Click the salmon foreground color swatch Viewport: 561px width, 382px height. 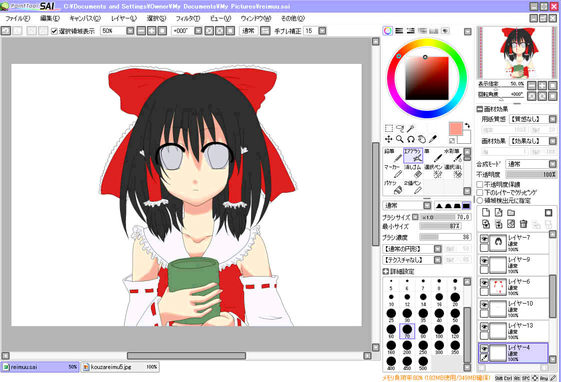[456, 129]
